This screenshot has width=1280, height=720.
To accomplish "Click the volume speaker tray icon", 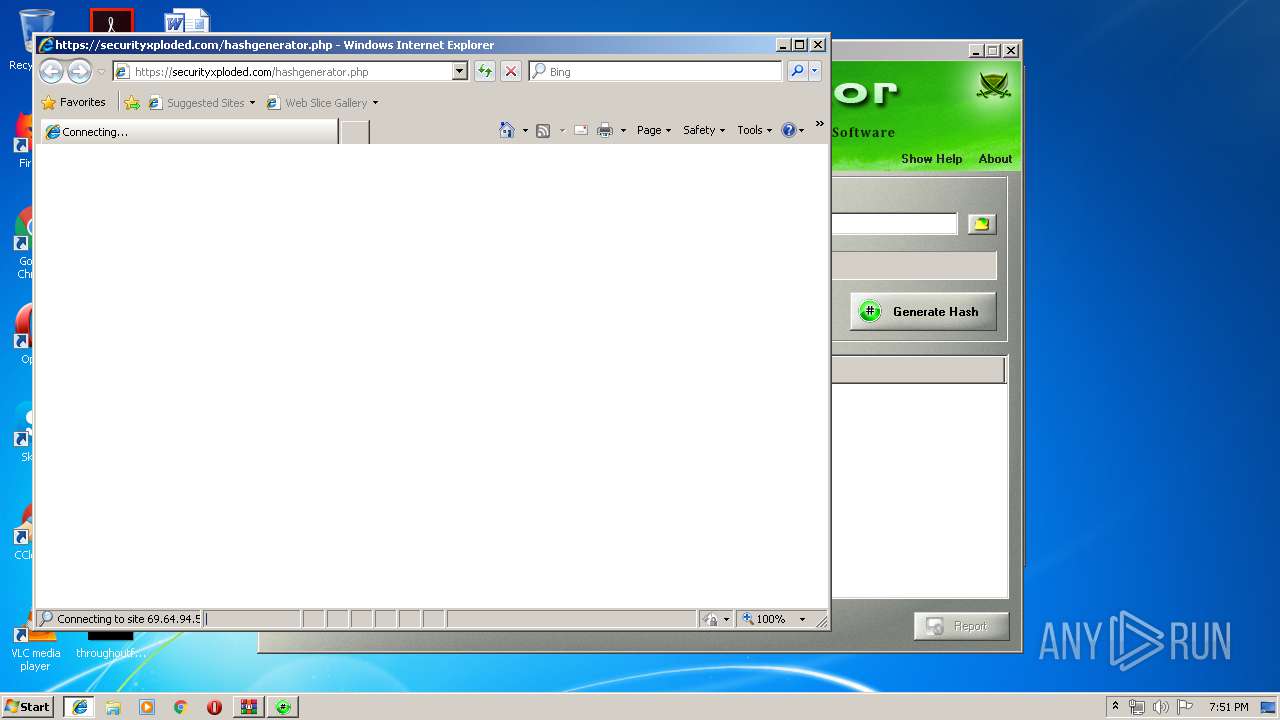I will [1161, 707].
